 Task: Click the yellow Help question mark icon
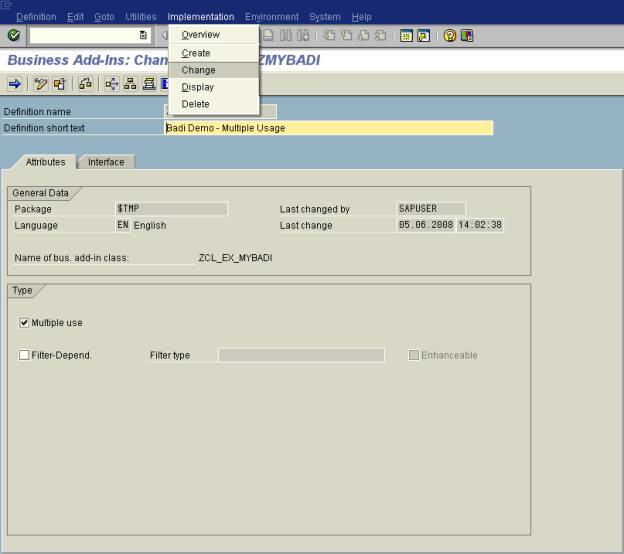click(x=450, y=36)
